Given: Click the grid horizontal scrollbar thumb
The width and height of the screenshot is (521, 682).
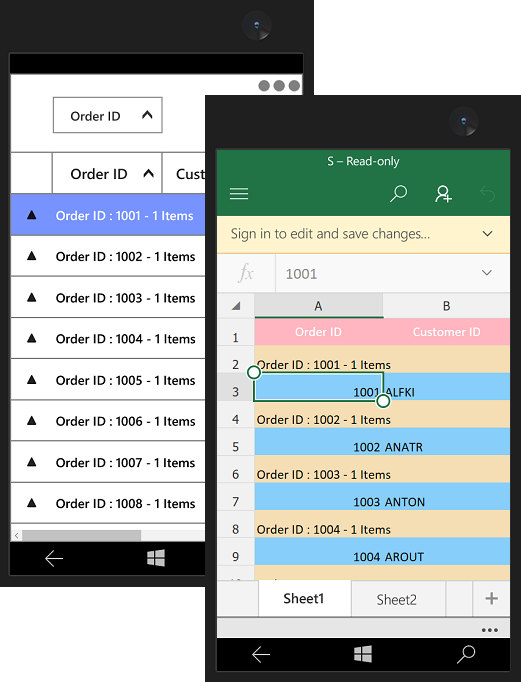Looking at the screenshot, I should [x=81, y=535].
